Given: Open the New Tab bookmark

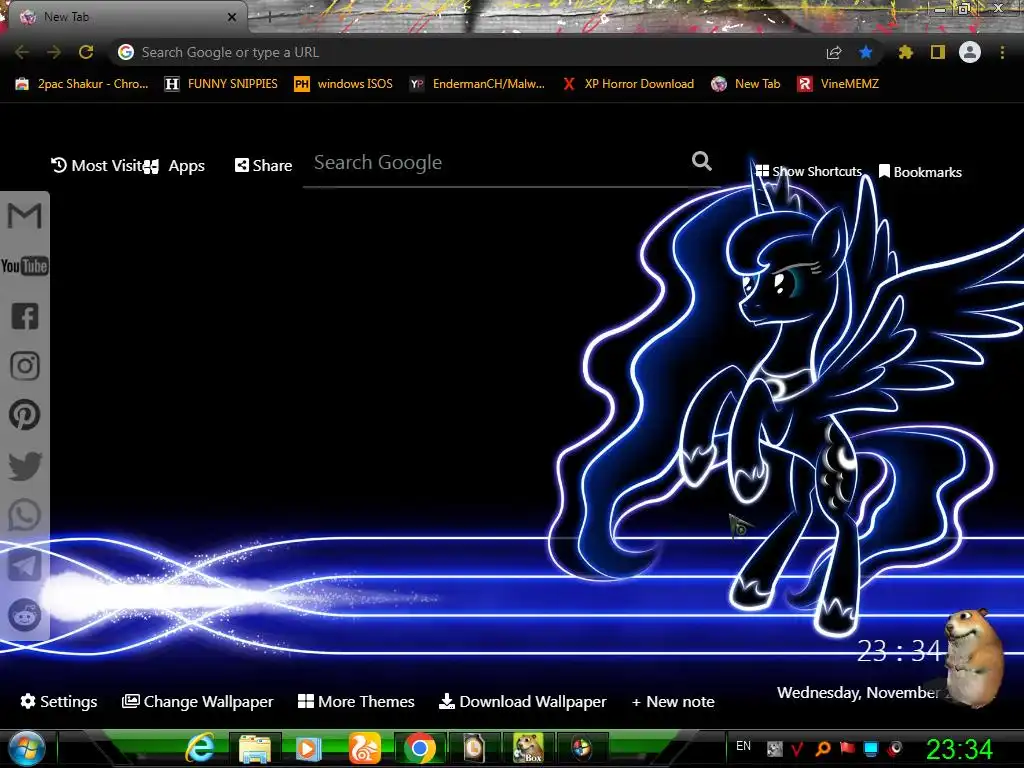Looking at the screenshot, I should tap(746, 84).
